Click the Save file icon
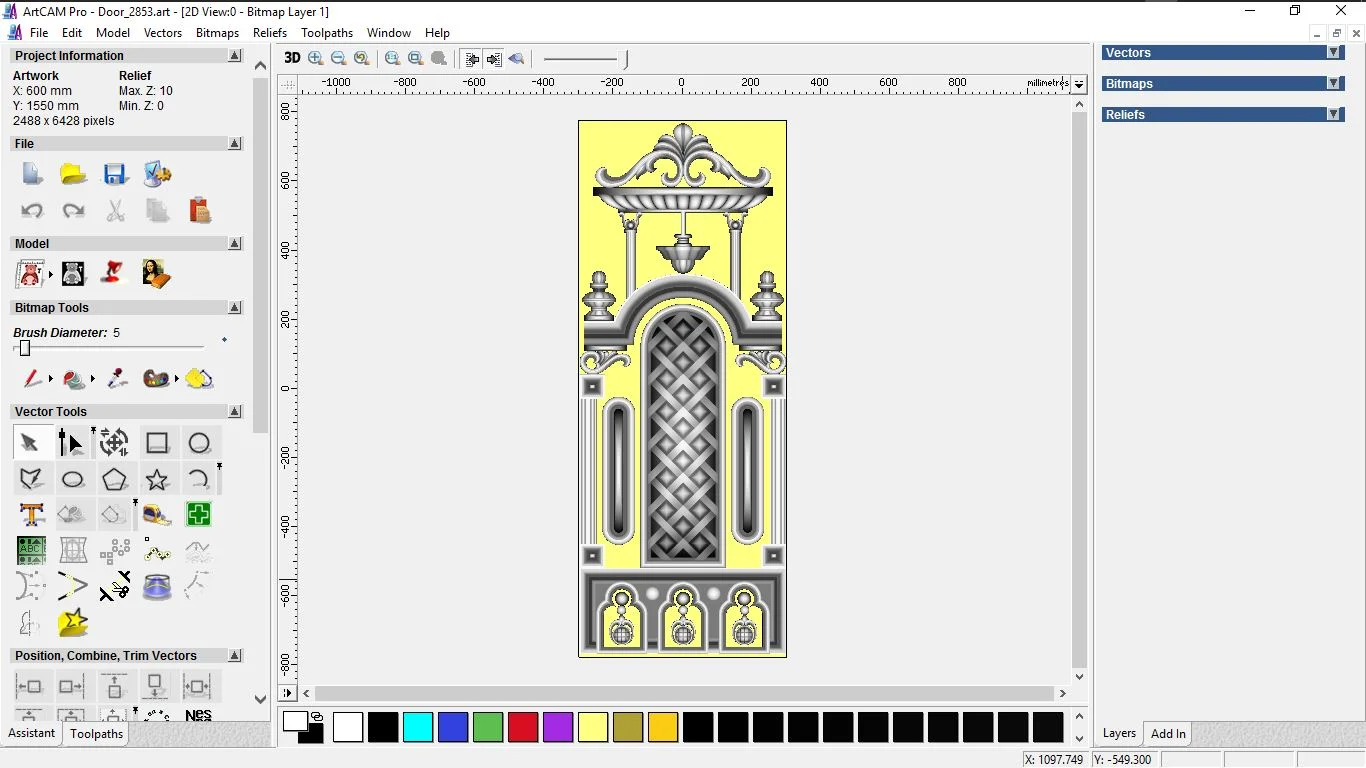The width and height of the screenshot is (1366, 768). pos(115,175)
